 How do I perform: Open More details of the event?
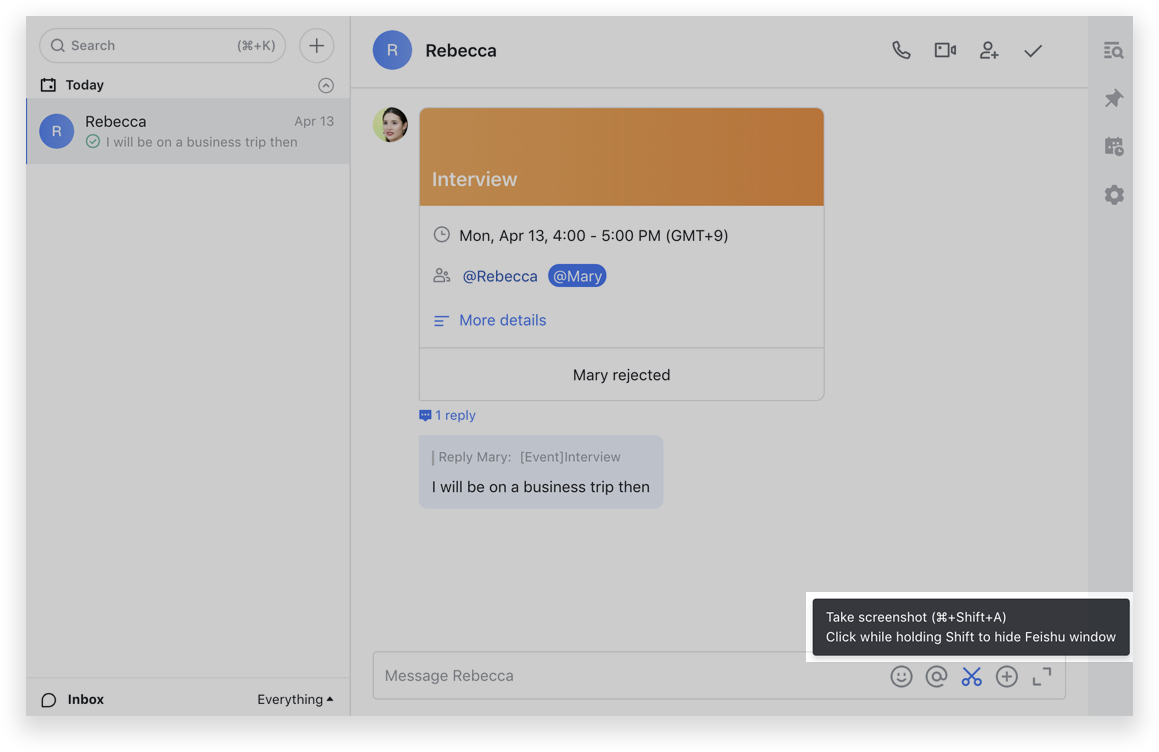pyautogui.click(x=503, y=320)
